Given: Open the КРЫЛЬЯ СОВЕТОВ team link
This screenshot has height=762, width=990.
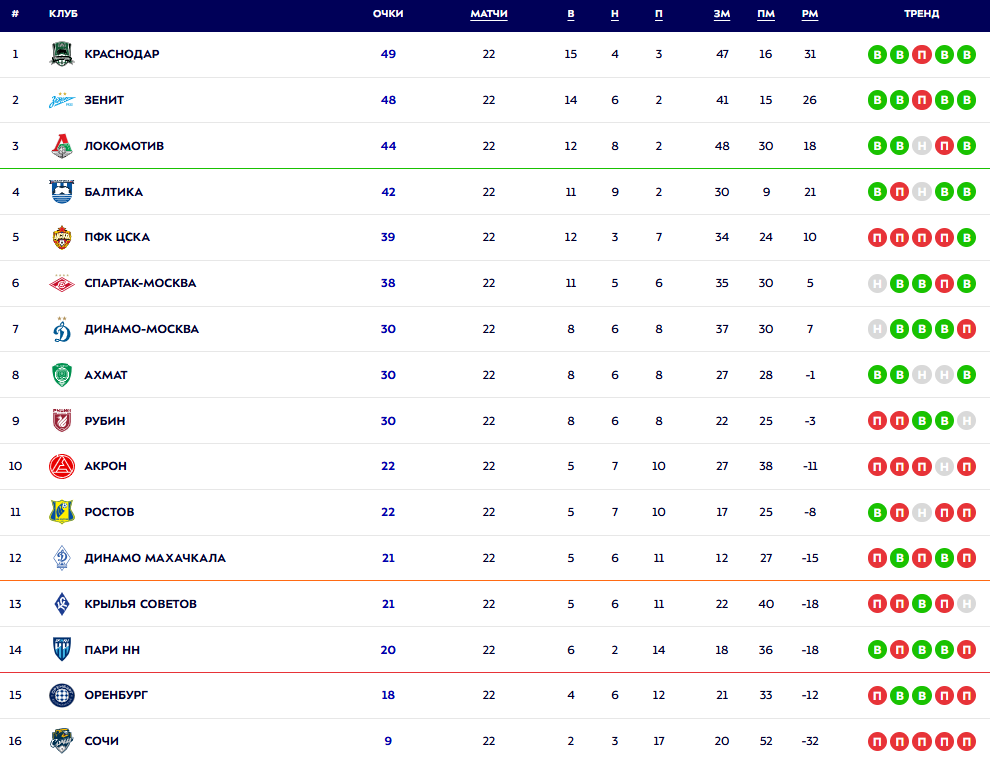Looking at the screenshot, I should 140,604.
